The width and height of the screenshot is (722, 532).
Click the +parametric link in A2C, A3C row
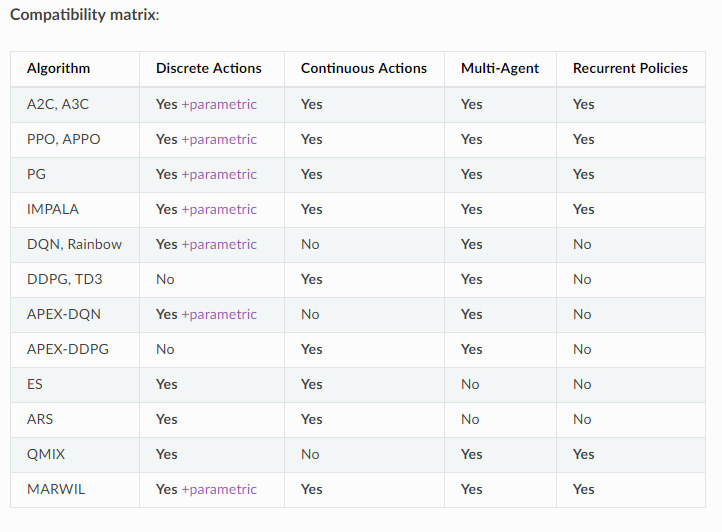(219, 104)
